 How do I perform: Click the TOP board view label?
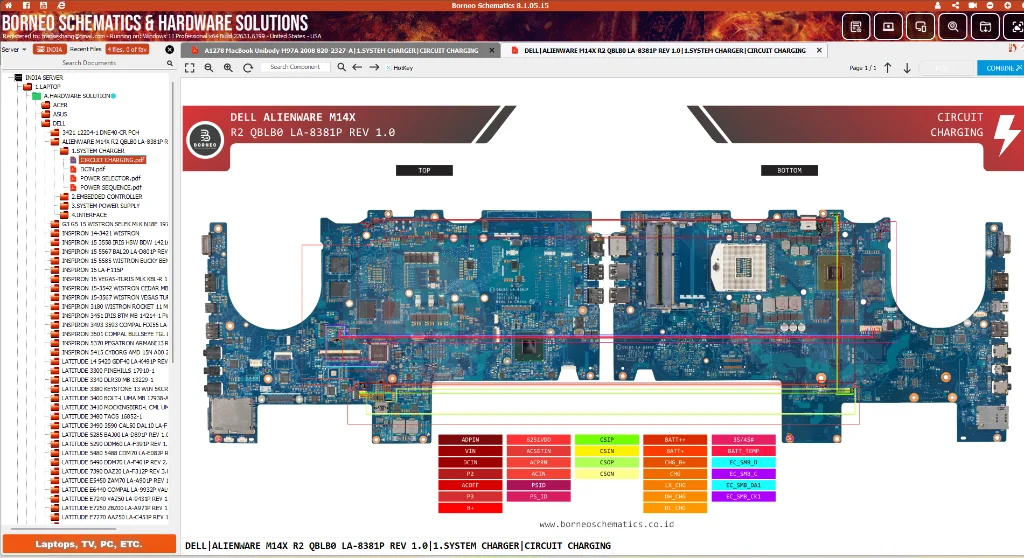[424, 171]
